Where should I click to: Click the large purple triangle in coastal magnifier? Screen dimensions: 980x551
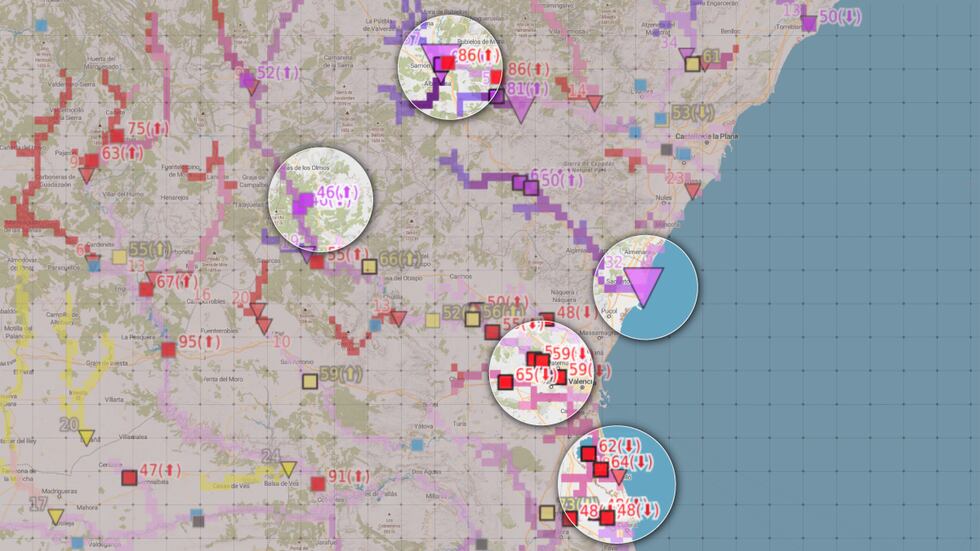[644, 286]
